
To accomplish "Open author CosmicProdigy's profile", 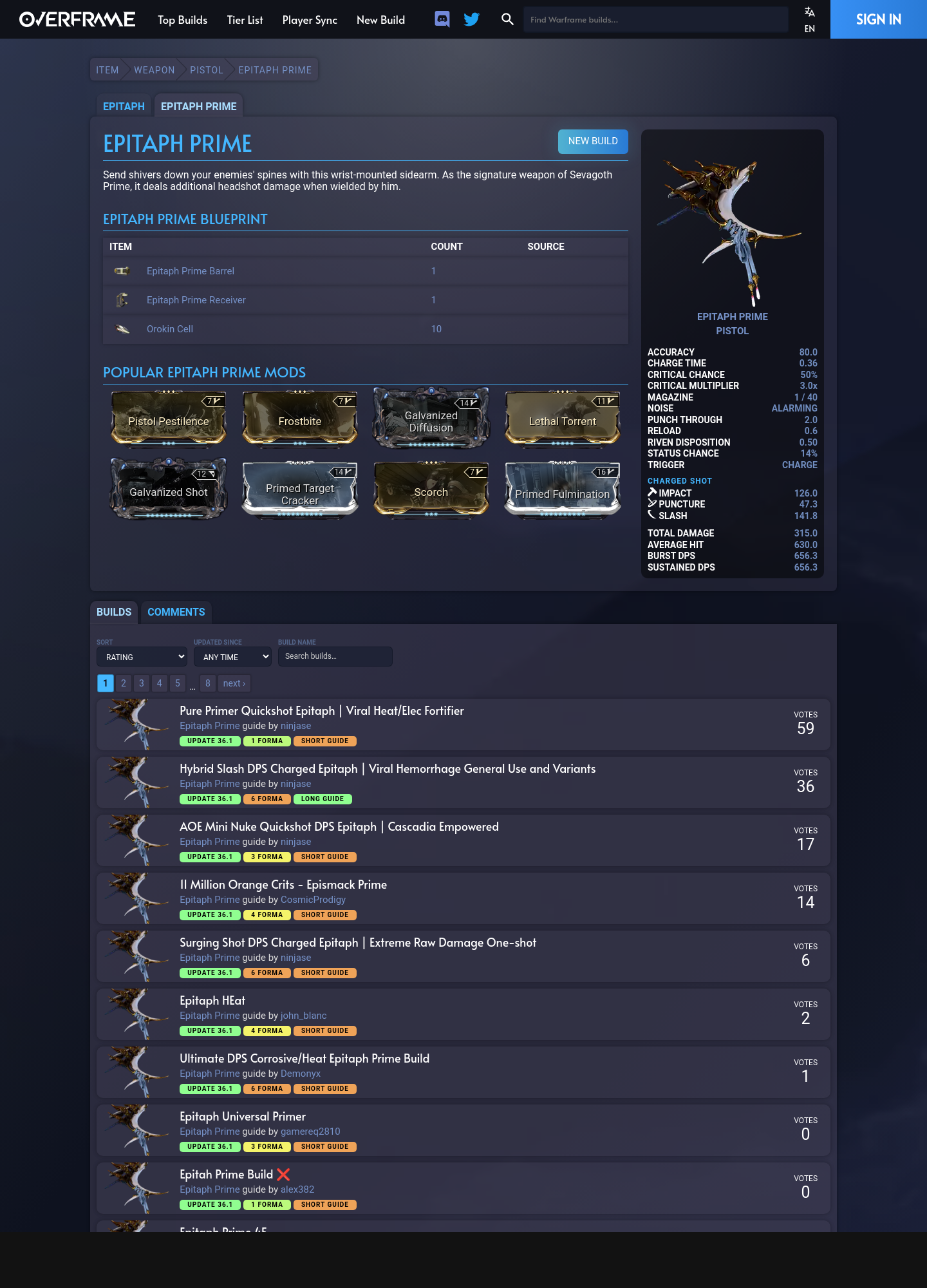I will point(313,900).
